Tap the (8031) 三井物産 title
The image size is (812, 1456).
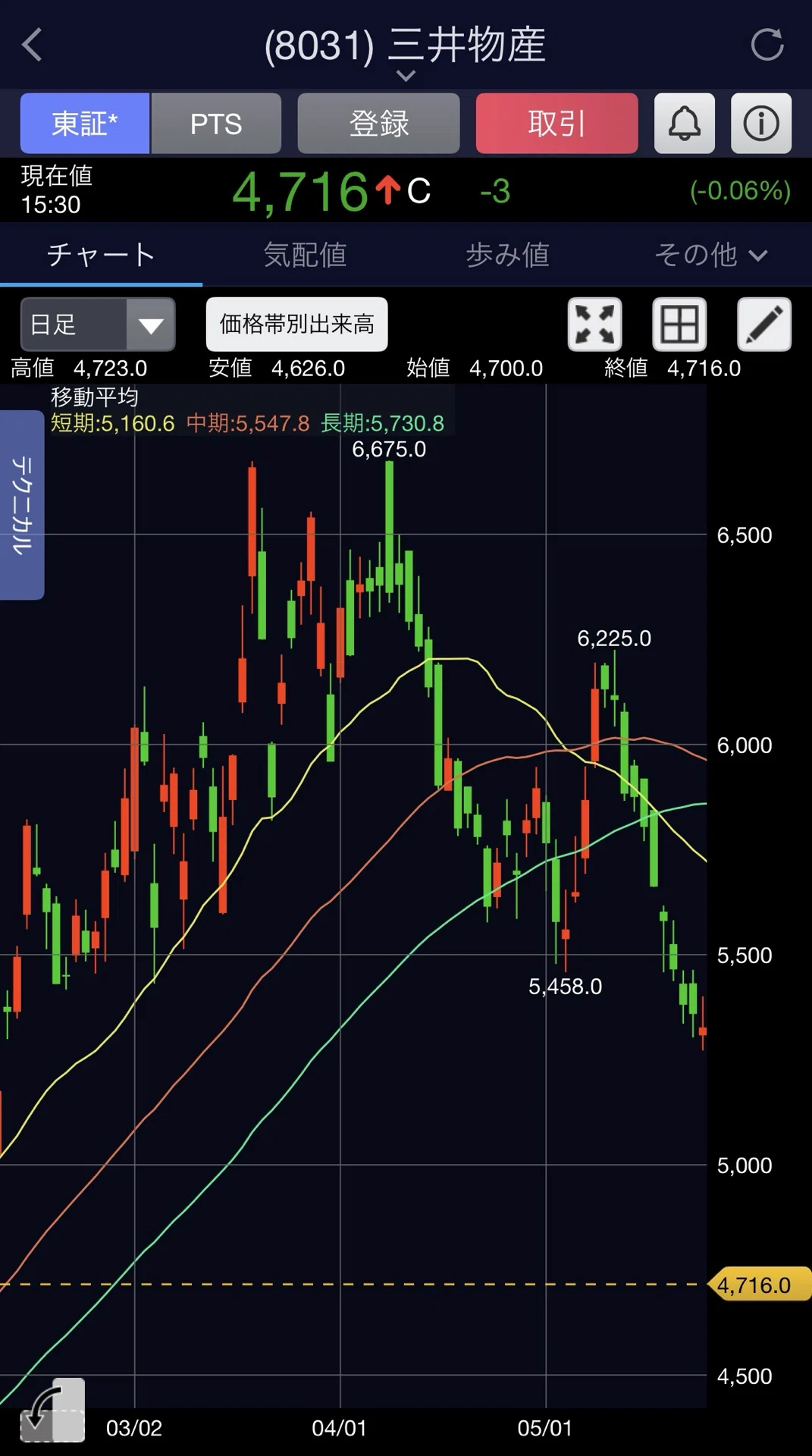406,45
